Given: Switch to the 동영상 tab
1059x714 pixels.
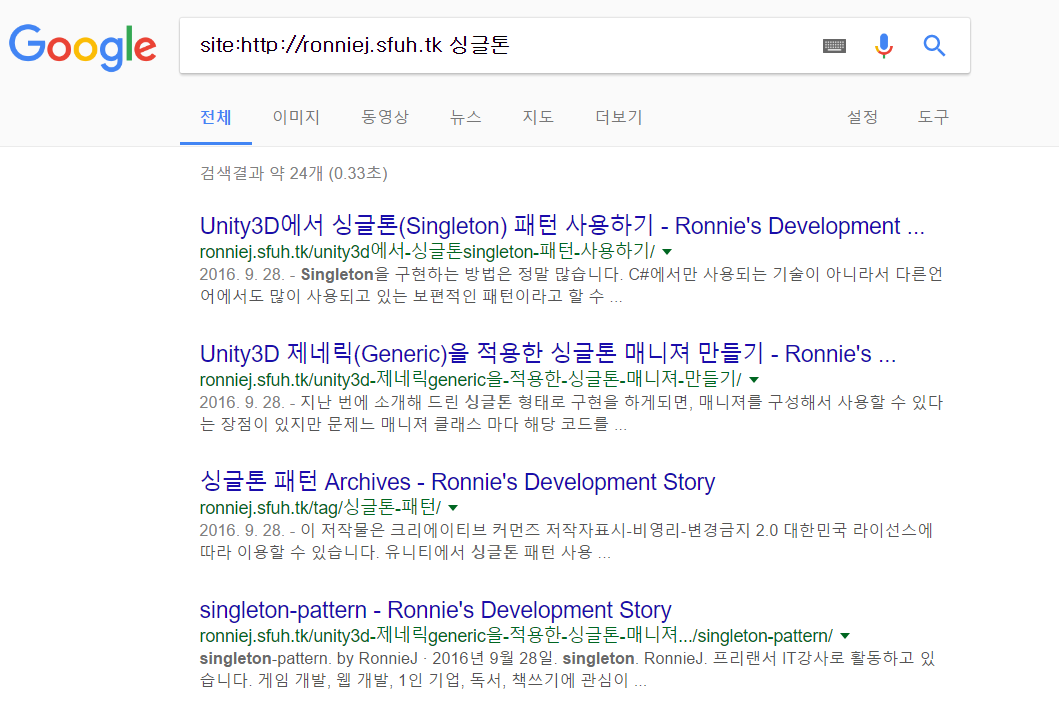Looking at the screenshot, I should click(384, 117).
